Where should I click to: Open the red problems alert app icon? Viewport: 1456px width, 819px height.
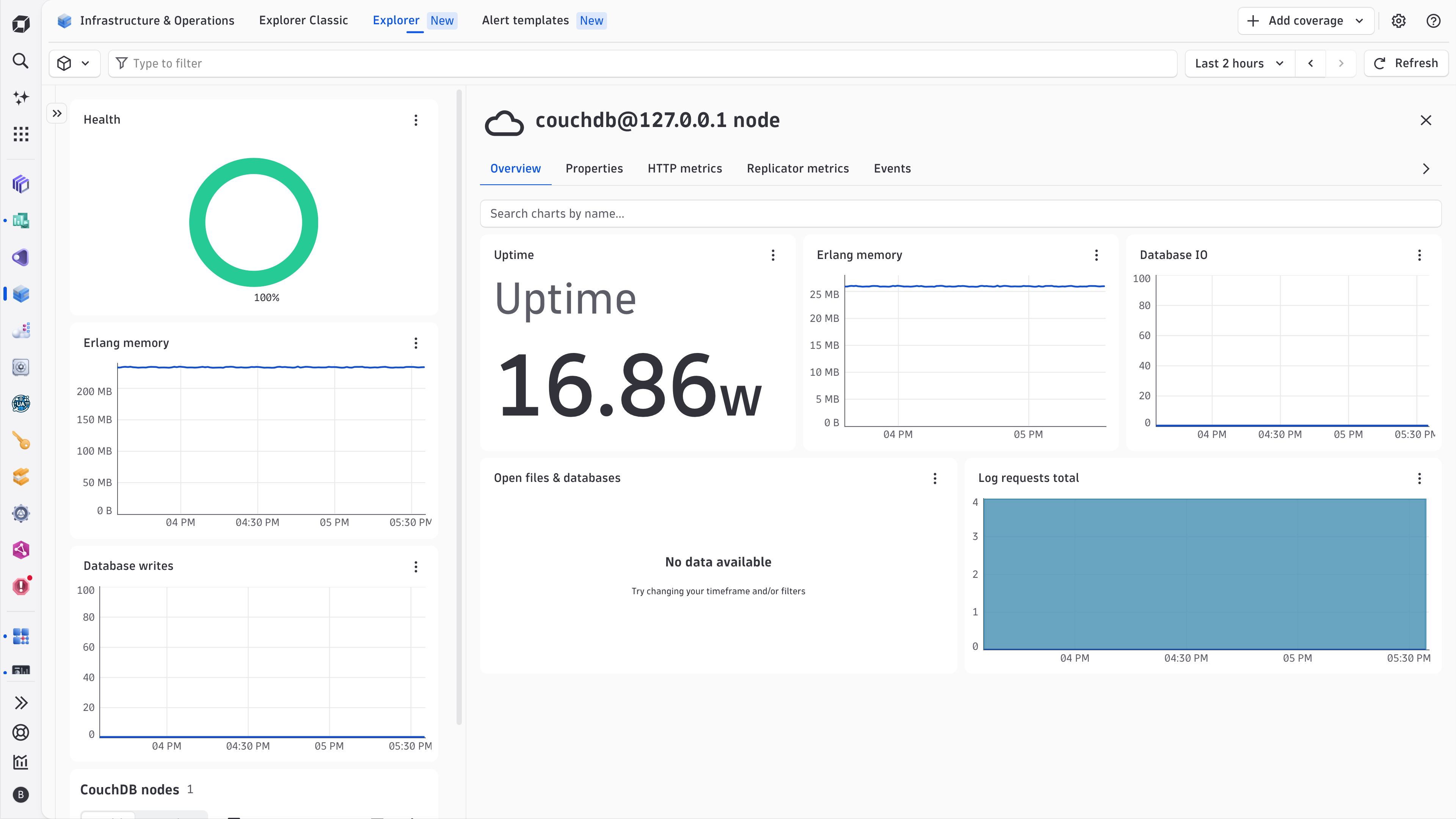21,586
